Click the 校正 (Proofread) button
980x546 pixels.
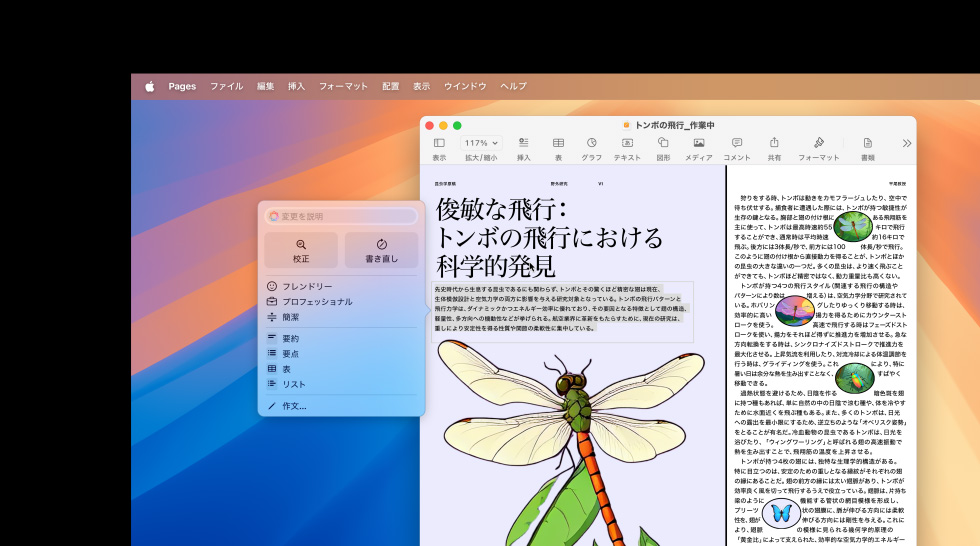(x=301, y=250)
